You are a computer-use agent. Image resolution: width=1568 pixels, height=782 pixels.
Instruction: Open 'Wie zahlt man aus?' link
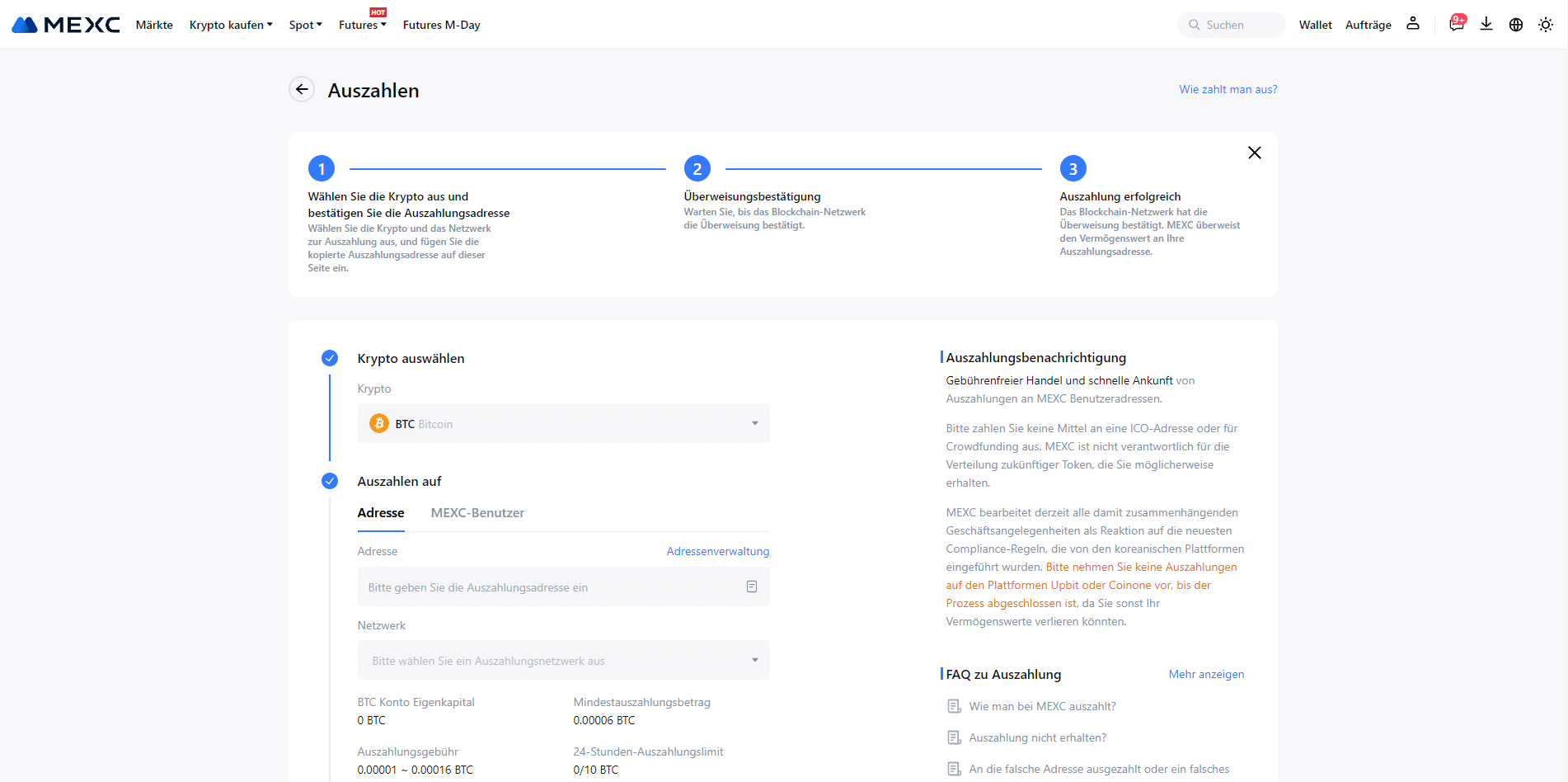1228,89
